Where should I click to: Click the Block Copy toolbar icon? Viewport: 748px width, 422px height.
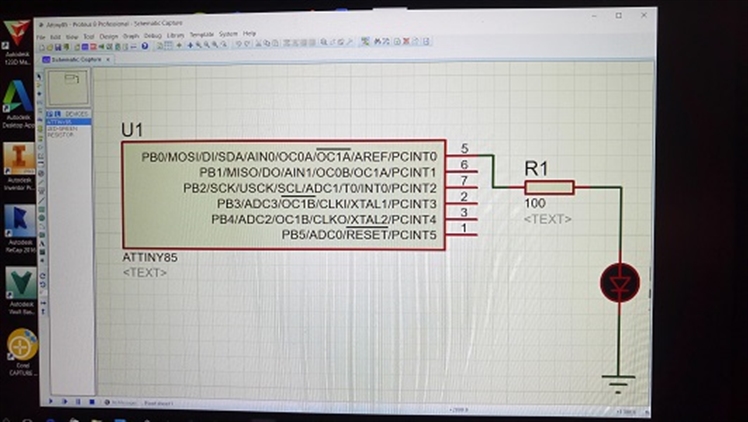(286, 43)
